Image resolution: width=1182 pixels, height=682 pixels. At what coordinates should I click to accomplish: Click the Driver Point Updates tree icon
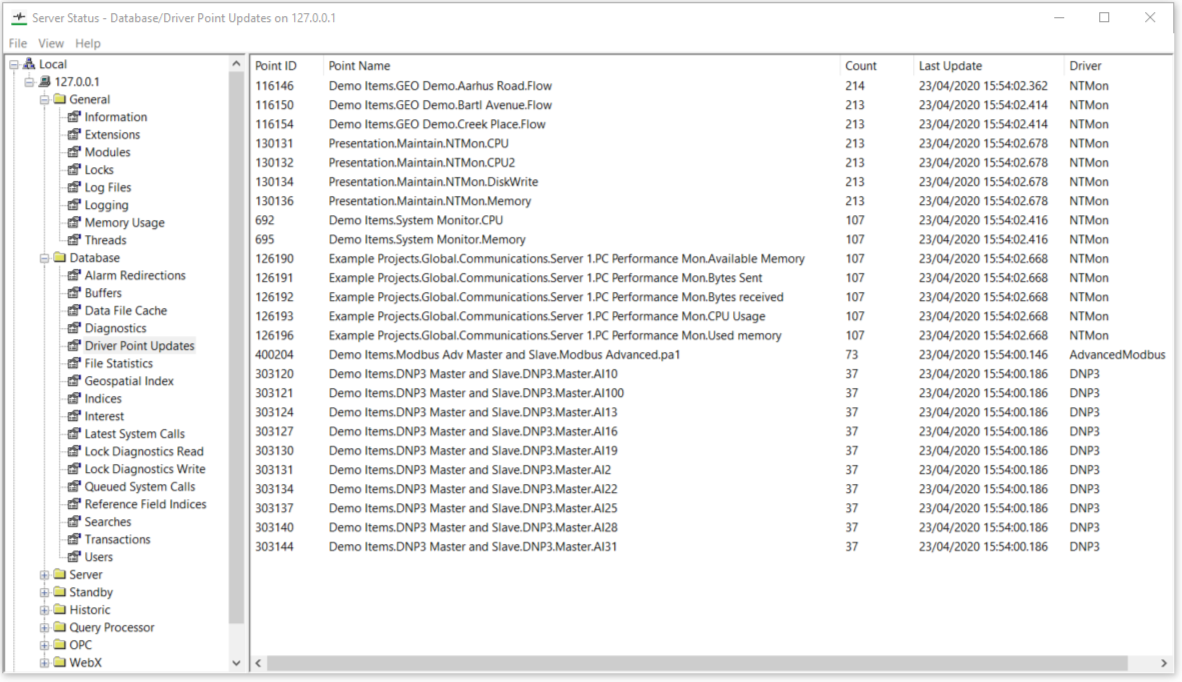point(74,346)
